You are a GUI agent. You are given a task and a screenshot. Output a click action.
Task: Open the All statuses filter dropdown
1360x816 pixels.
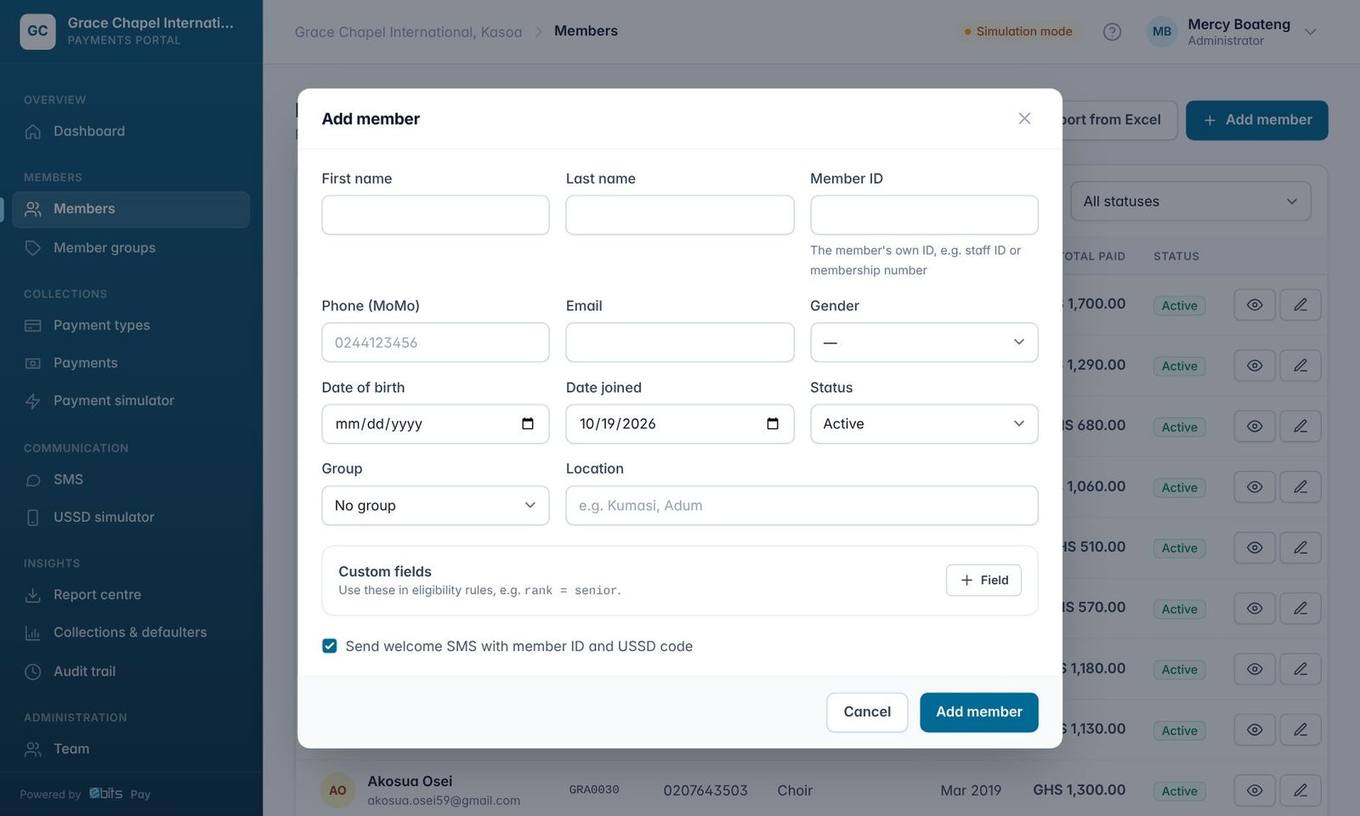(x=1191, y=201)
